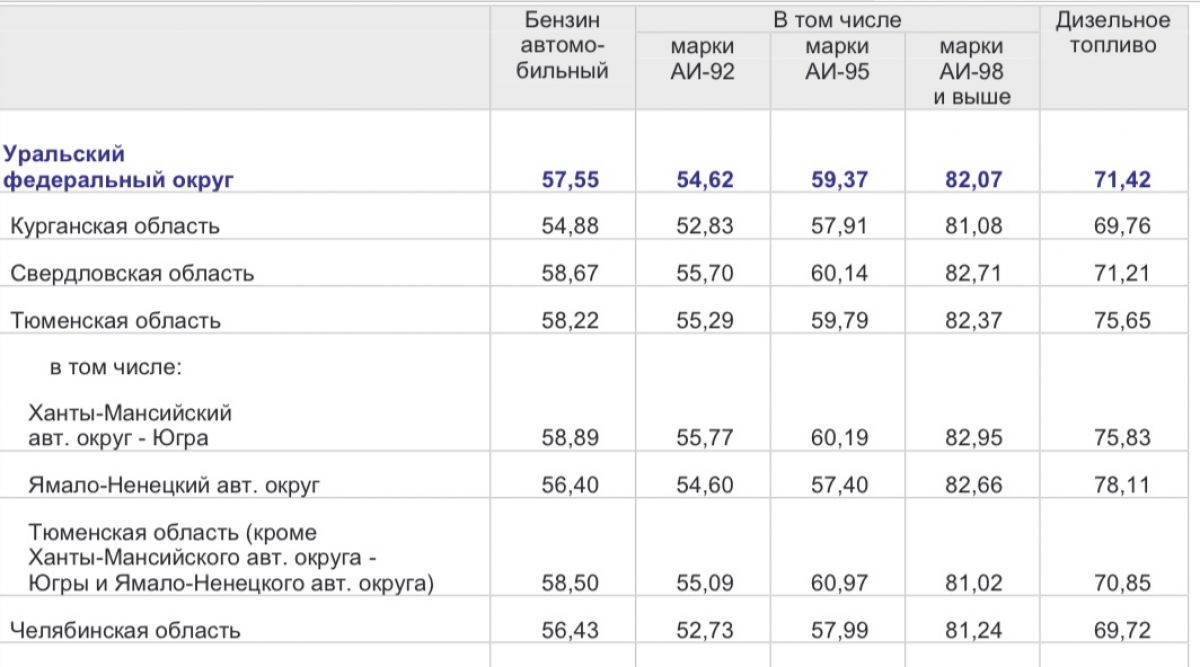Click the Бензин автомобильный column header
This screenshot has width=1200, height=667.
coord(562,46)
